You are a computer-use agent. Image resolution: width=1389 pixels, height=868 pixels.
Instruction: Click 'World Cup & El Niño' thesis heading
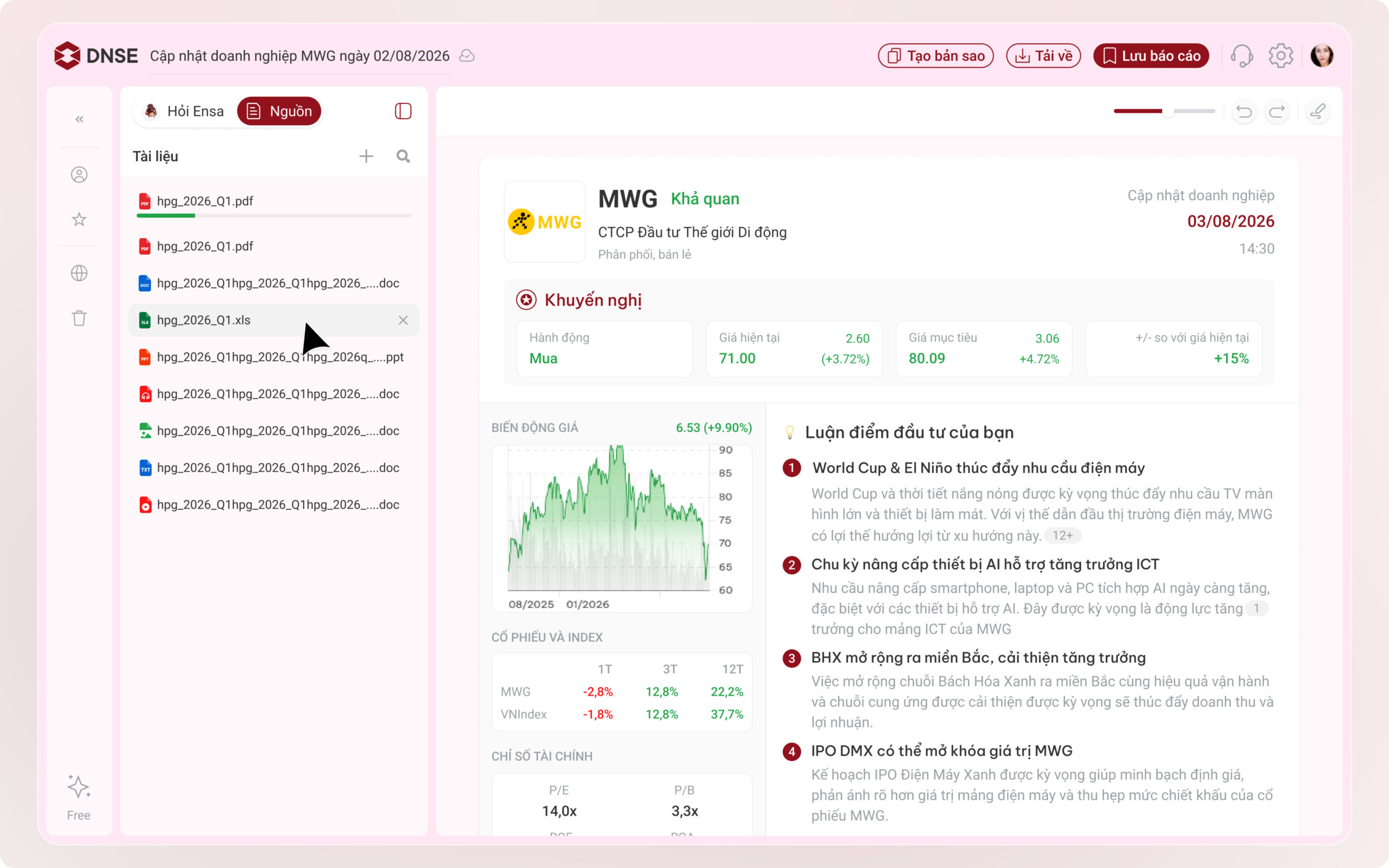point(978,468)
